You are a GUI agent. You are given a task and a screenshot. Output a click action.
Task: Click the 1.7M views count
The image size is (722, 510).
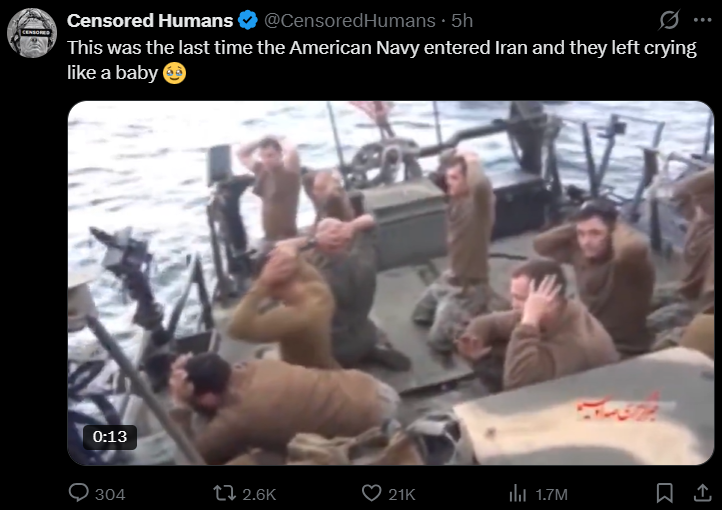(x=552, y=494)
